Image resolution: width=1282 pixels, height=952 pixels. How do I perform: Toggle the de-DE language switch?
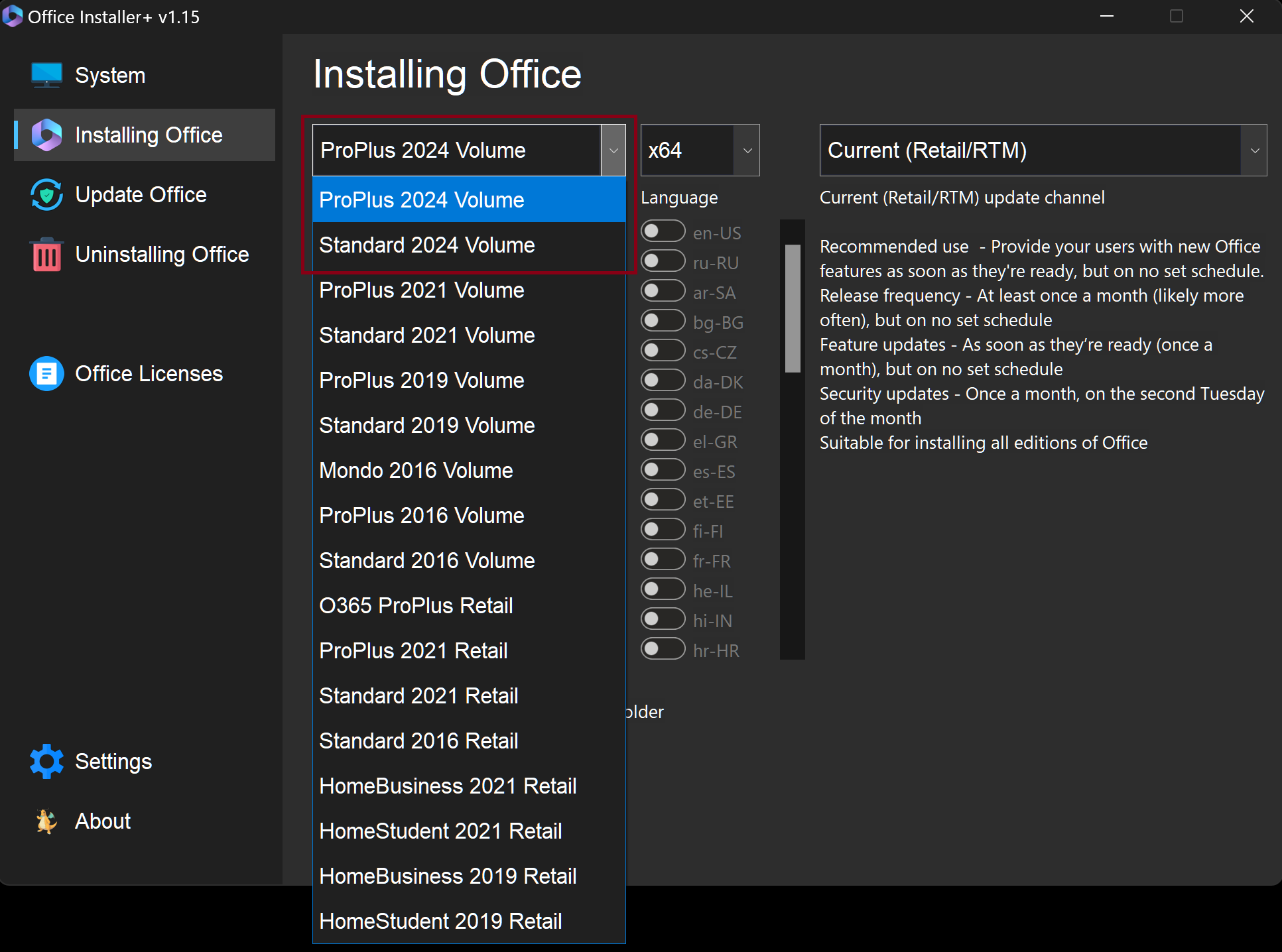click(x=663, y=410)
